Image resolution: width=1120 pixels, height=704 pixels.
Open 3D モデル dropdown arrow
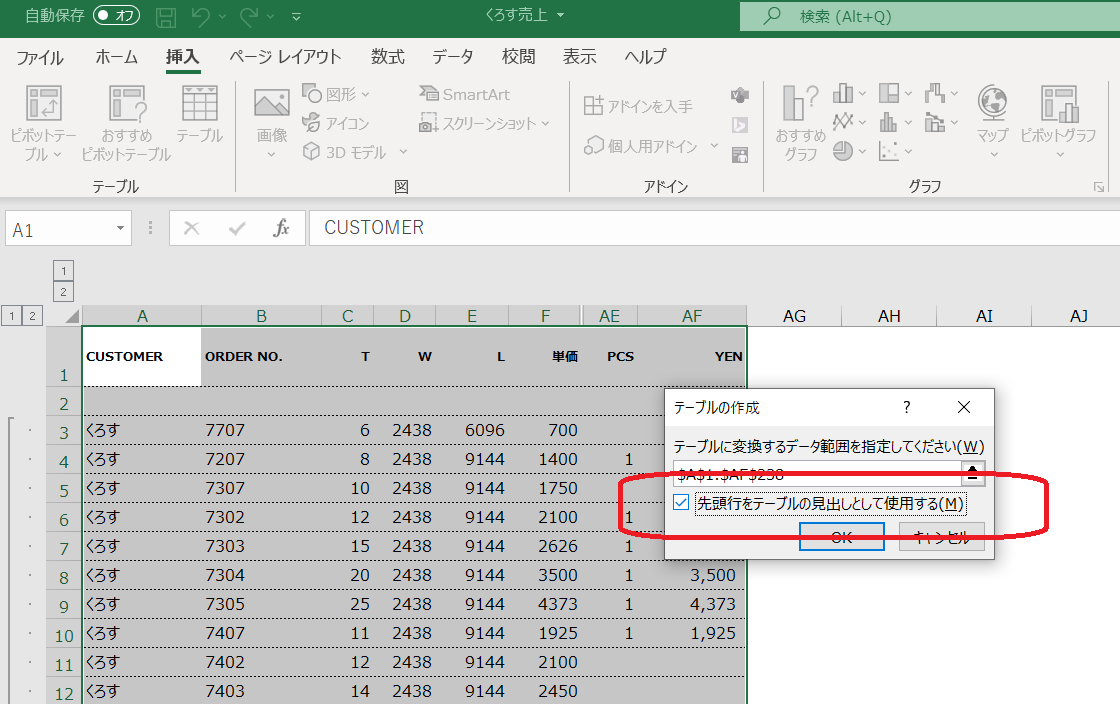pos(403,151)
